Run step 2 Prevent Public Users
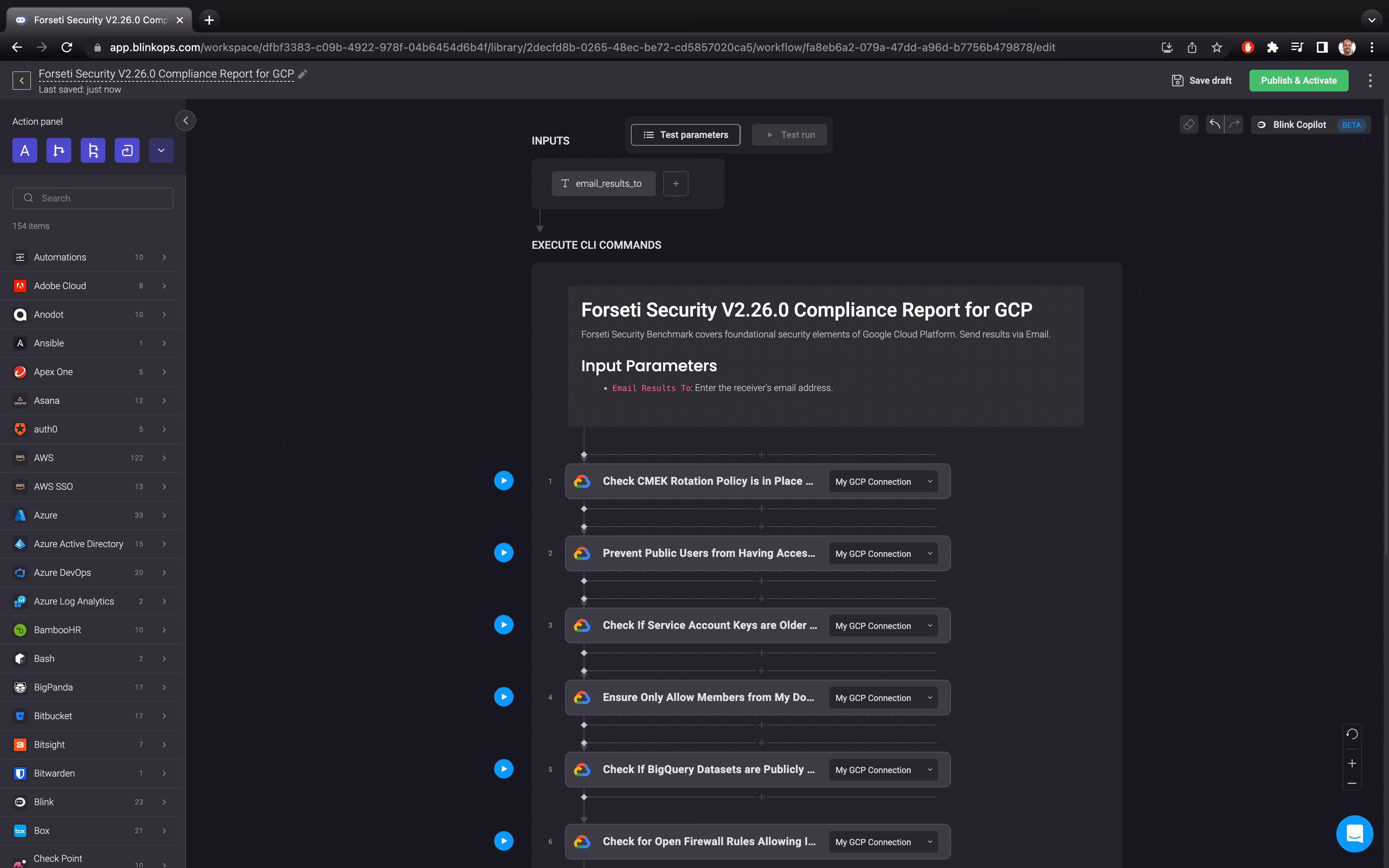 click(503, 553)
